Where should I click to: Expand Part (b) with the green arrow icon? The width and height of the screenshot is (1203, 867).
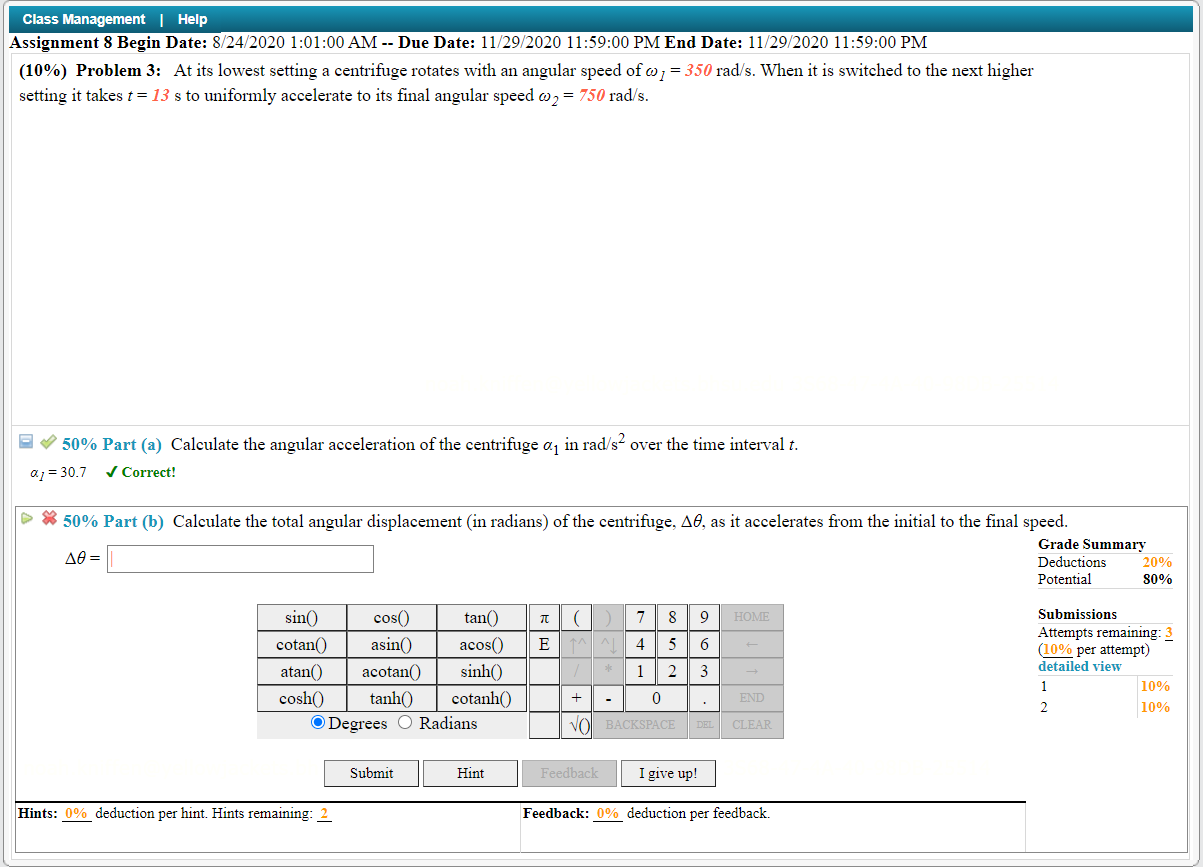[25, 520]
